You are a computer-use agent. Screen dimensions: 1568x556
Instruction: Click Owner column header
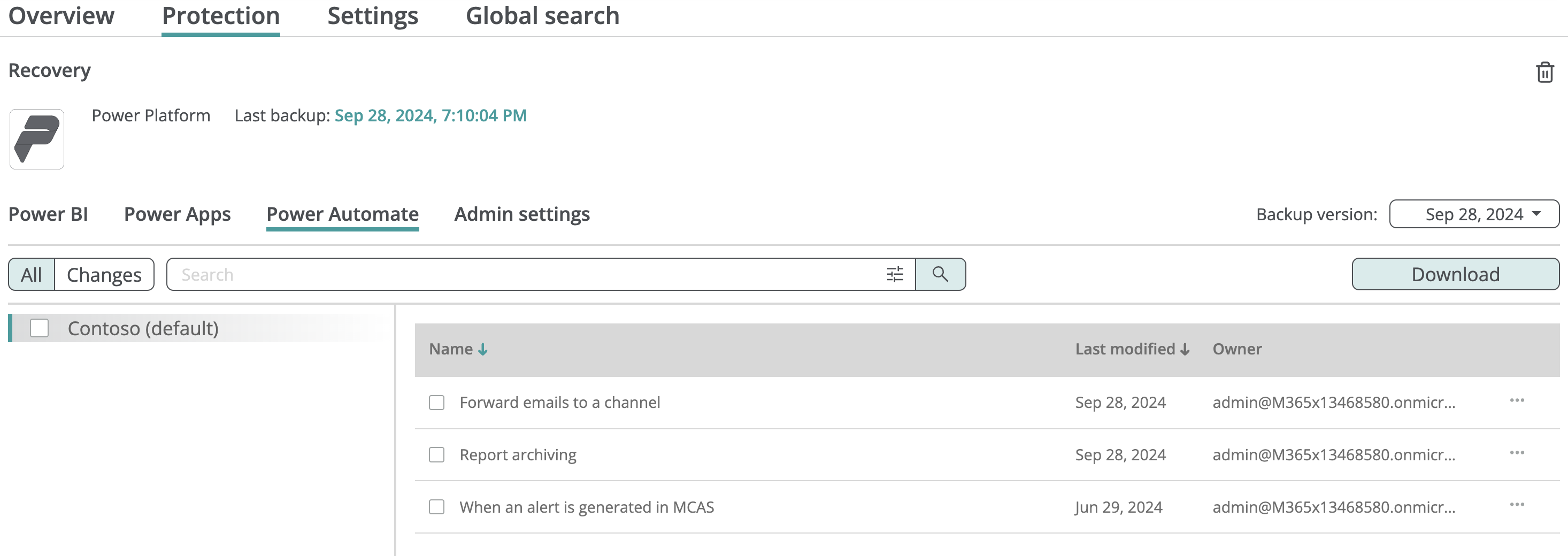point(1237,349)
